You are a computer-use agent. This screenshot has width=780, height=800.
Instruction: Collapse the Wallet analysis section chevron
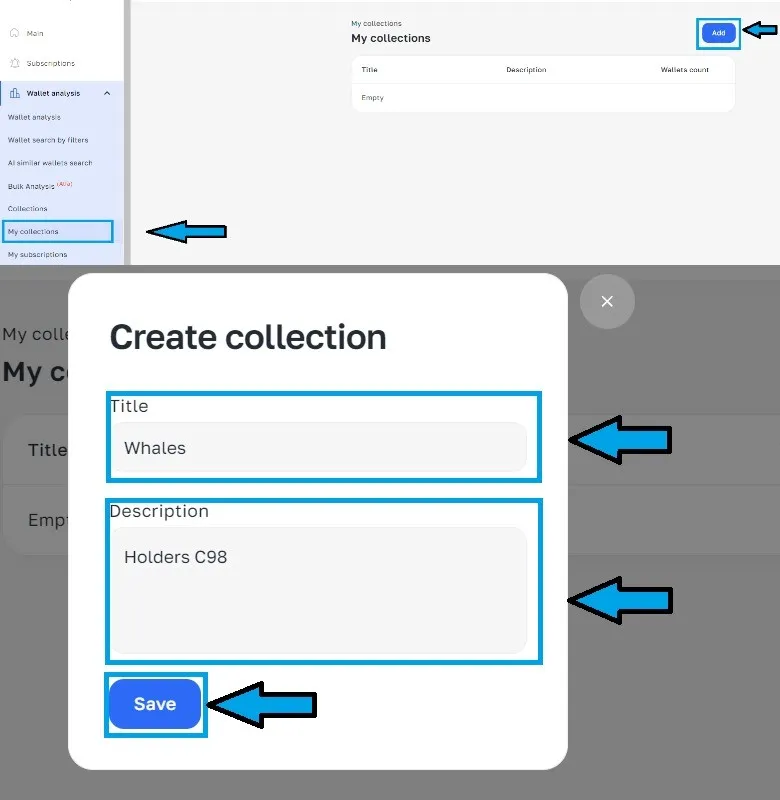(107, 93)
